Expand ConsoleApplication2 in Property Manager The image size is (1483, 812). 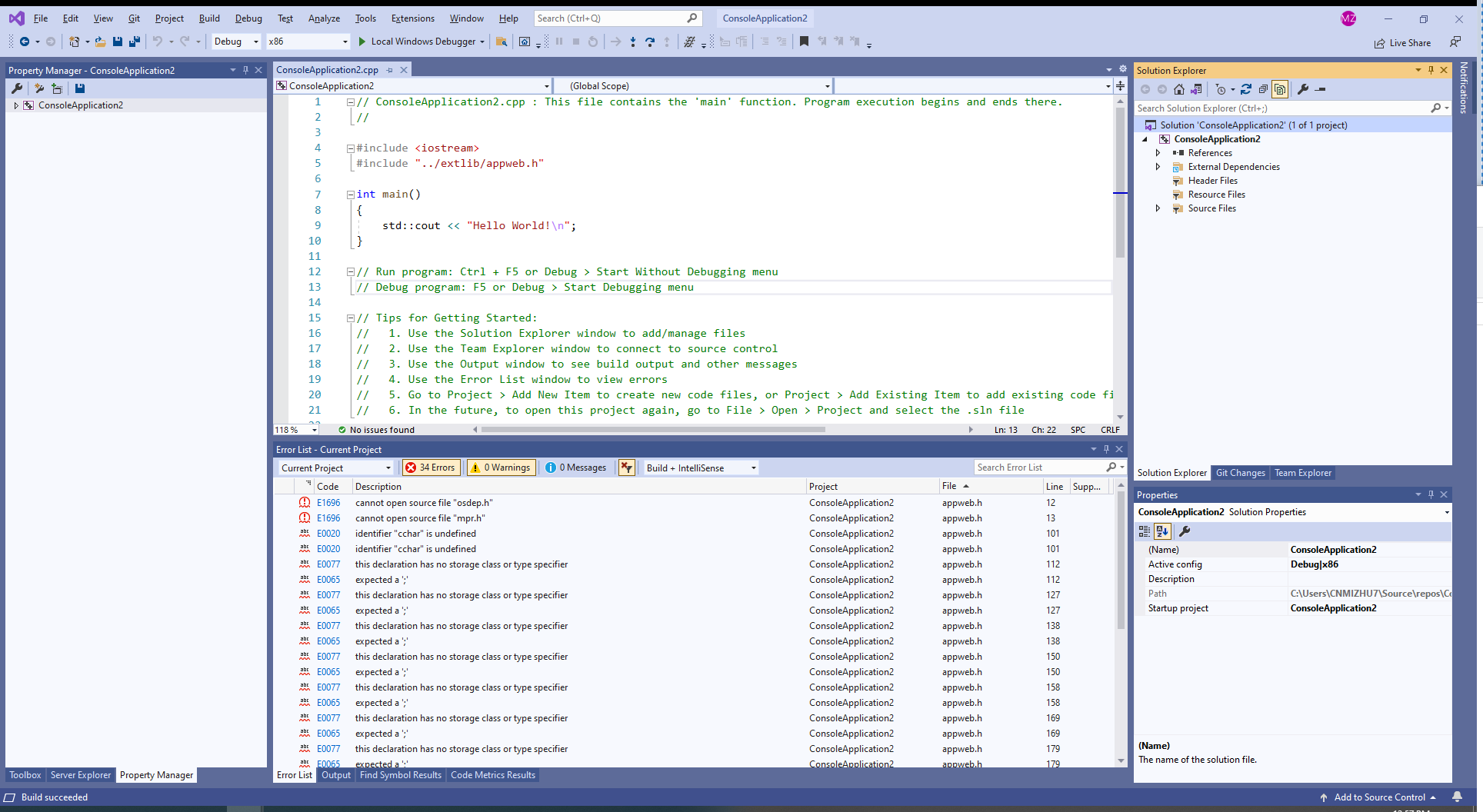pos(16,105)
